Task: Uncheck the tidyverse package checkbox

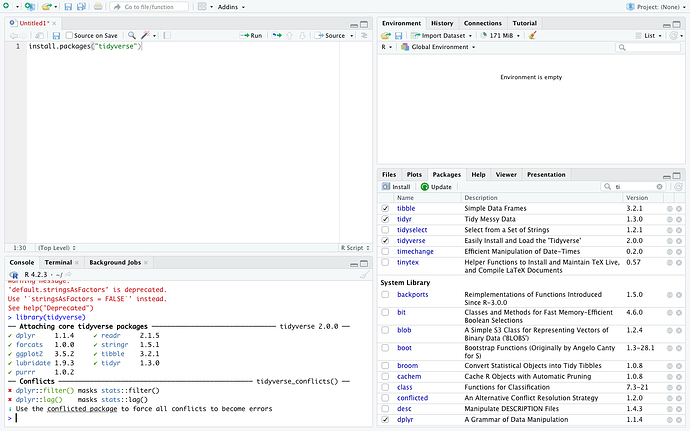Action: coord(385,240)
